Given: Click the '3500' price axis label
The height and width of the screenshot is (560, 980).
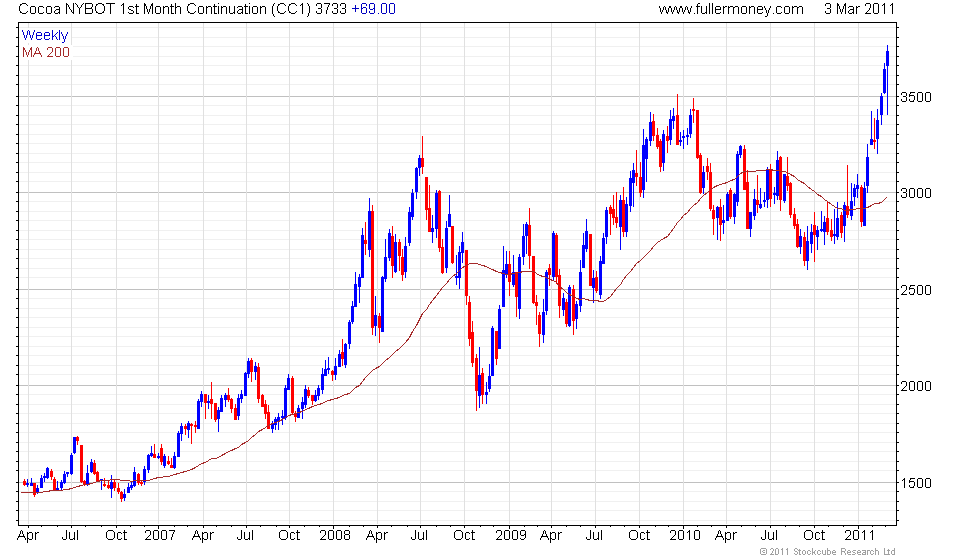Looking at the screenshot, I should click(916, 97).
